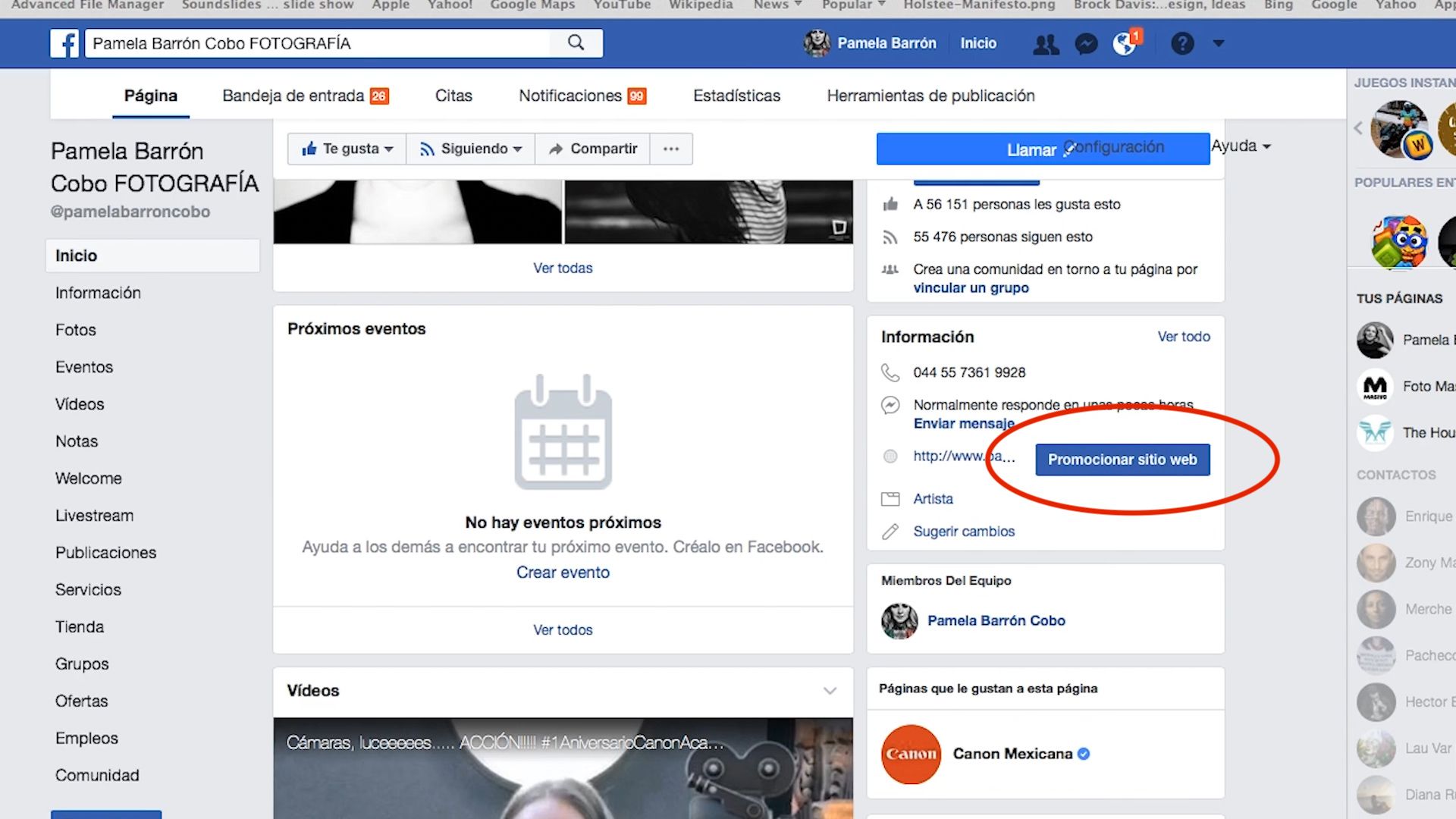Image resolution: width=1456 pixels, height=819 pixels.
Task: Open the Te gusta dropdown
Action: tap(347, 149)
